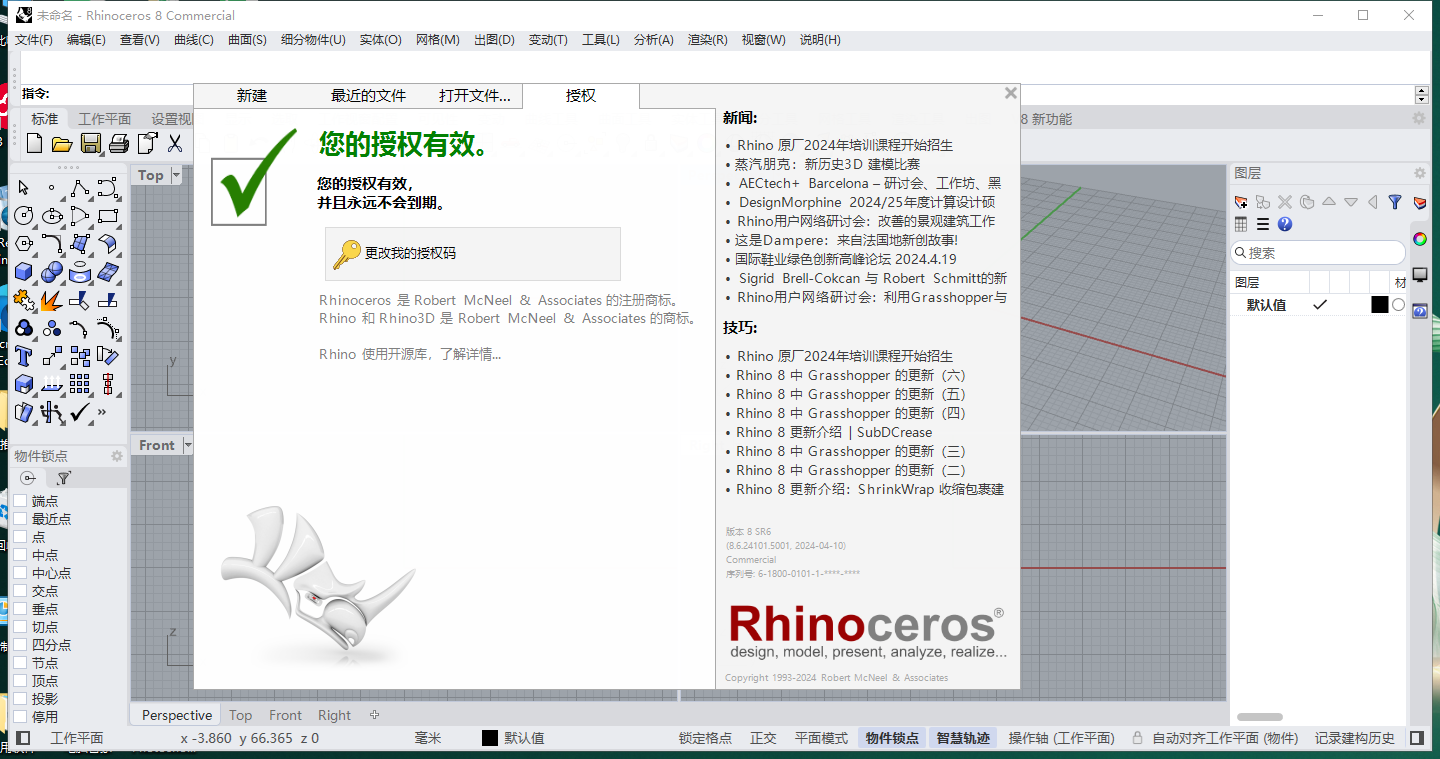This screenshot has width=1440, height=759.
Task: Select the Circle tool
Action: click(24, 216)
